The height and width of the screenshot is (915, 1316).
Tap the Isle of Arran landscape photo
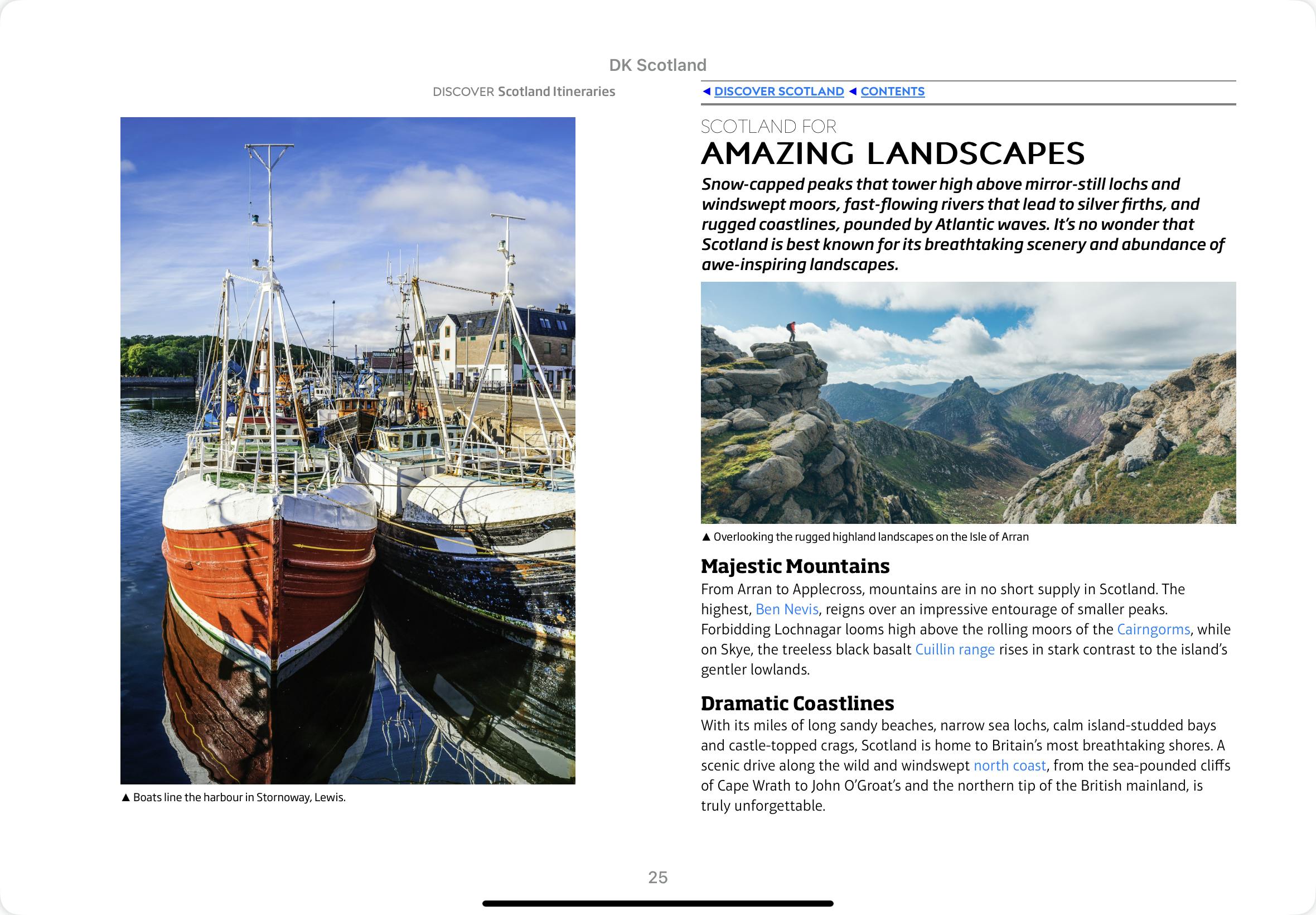(967, 402)
